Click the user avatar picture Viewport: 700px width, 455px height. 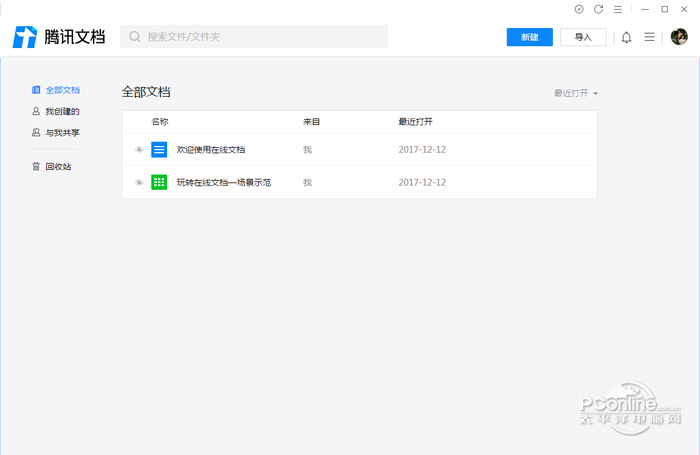(679, 37)
